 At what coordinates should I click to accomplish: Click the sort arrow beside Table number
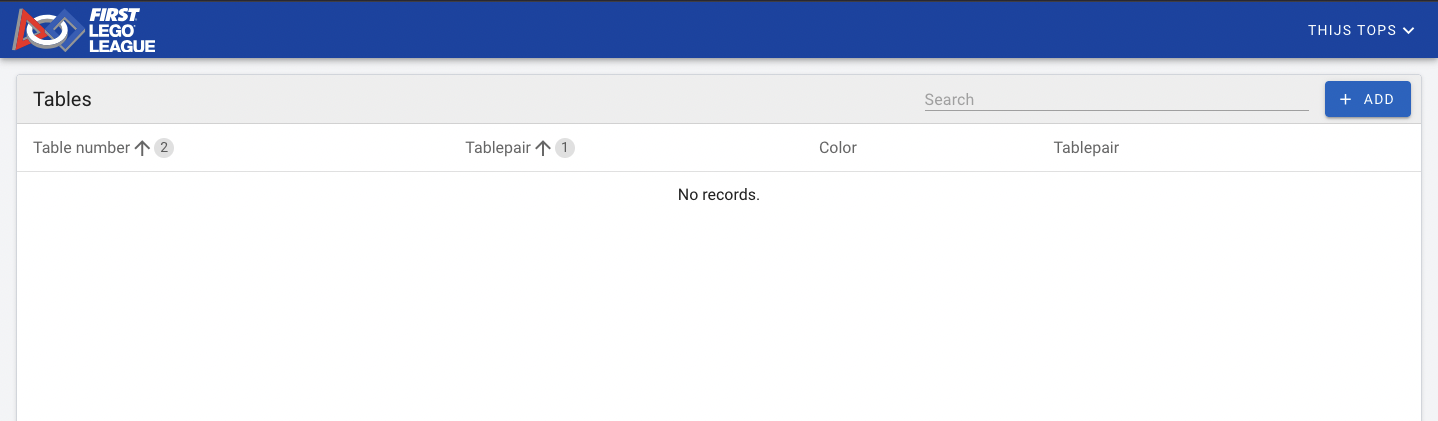pos(142,148)
